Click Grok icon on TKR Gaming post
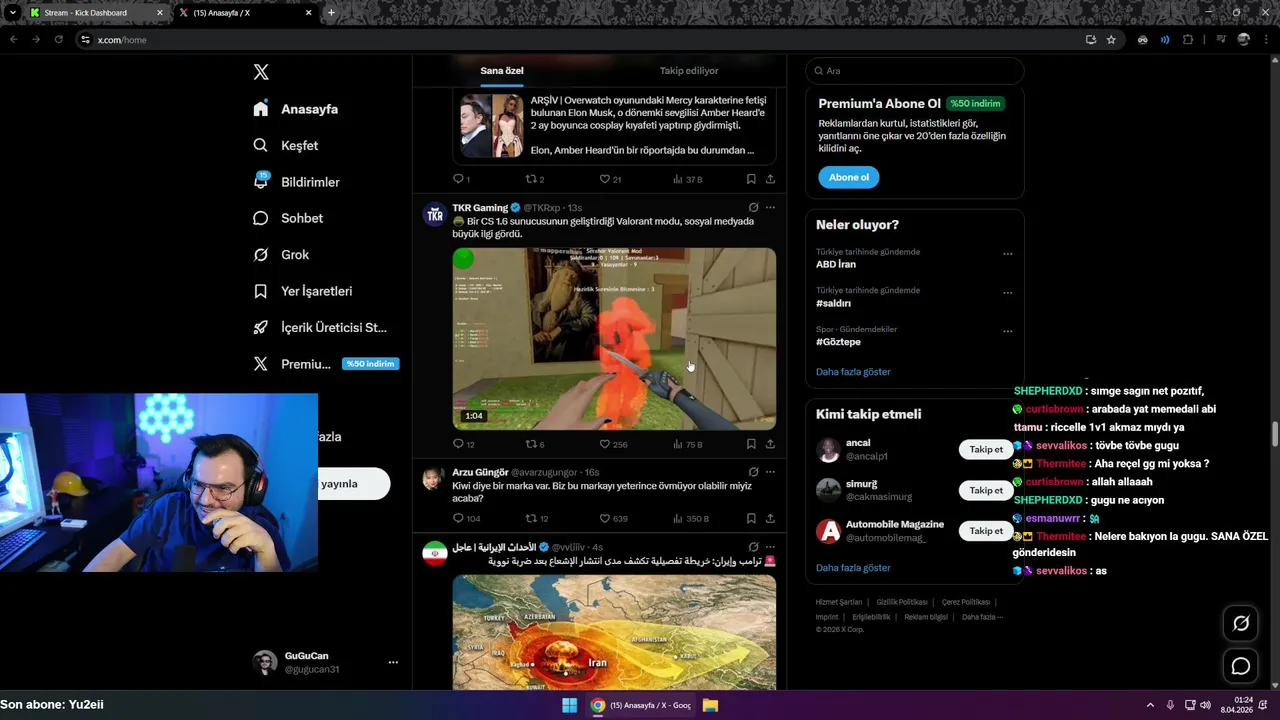 point(753,208)
